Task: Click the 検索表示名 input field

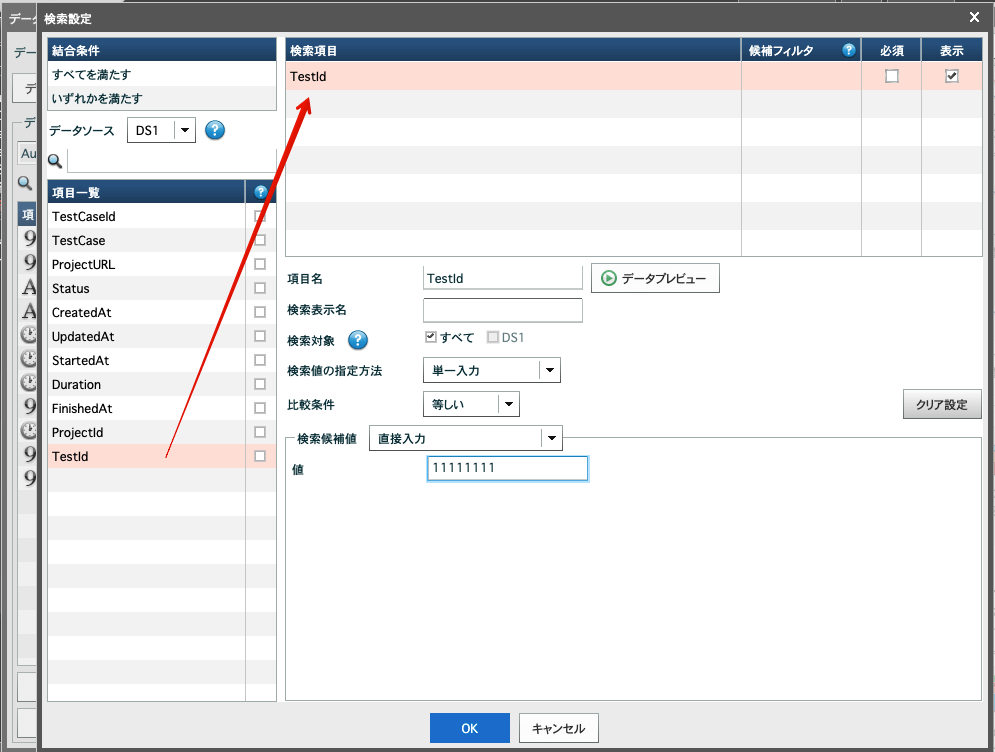Action: (503, 310)
